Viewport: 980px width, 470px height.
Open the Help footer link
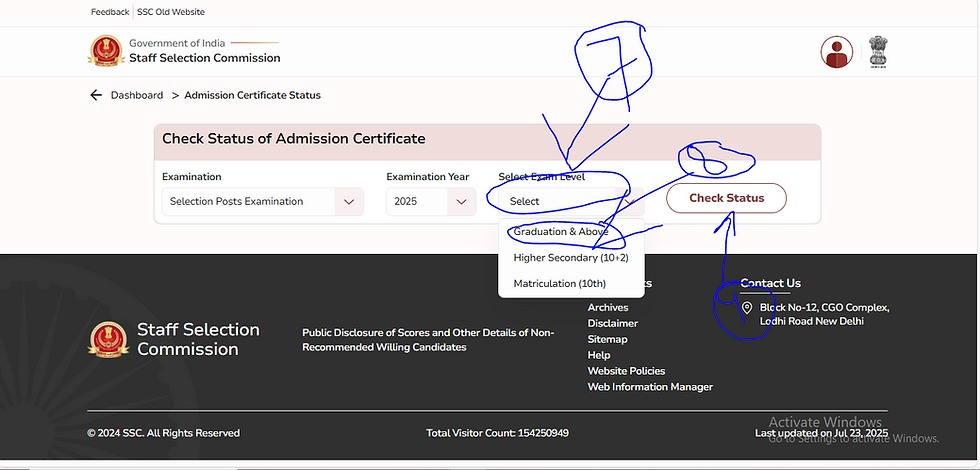(x=599, y=355)
